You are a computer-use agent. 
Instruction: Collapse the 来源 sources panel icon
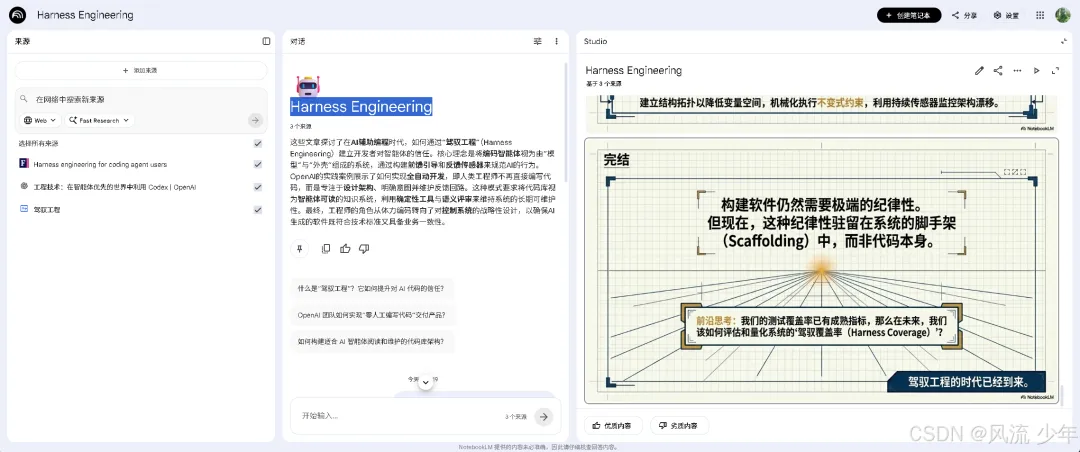click(267, 41)
